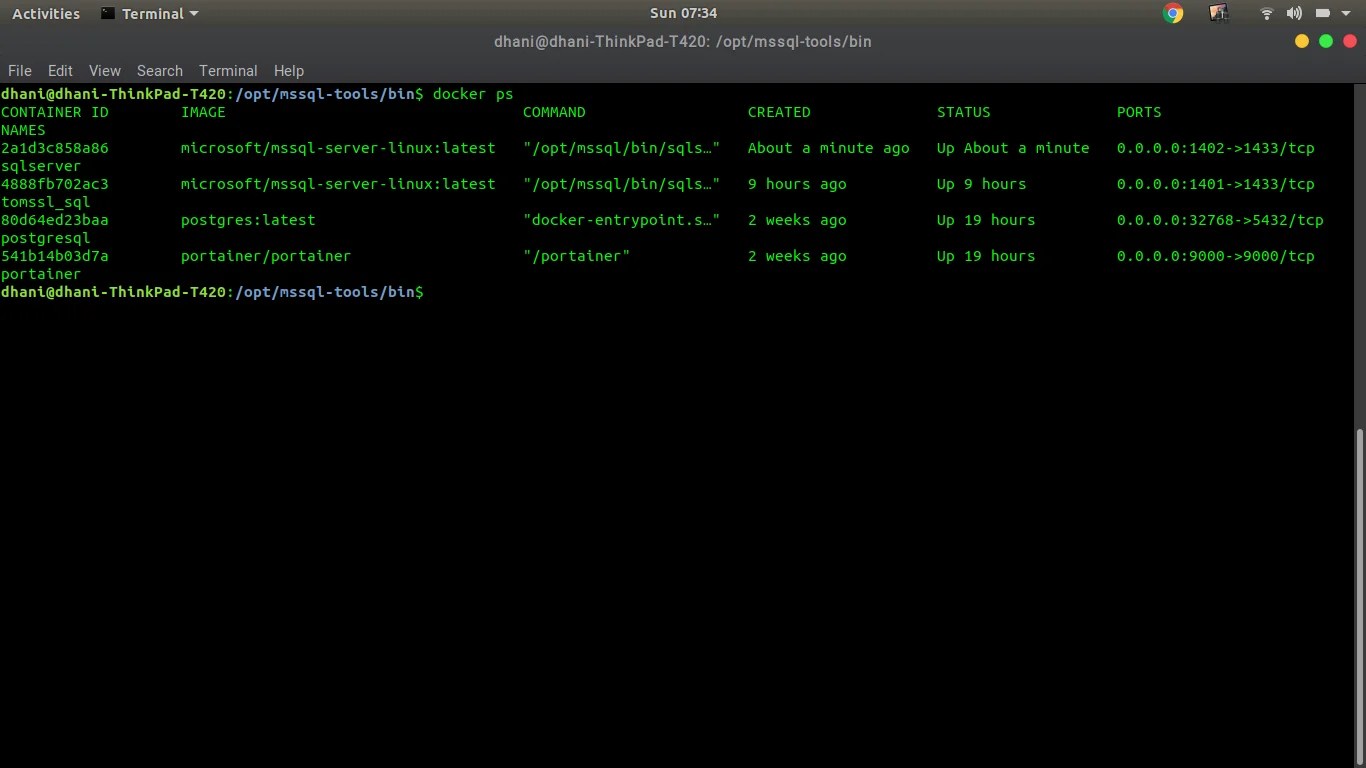The image size is (1366, 768).
Task: Click the Terminal icon beside its top-bar label
Action: pos(106,13)
